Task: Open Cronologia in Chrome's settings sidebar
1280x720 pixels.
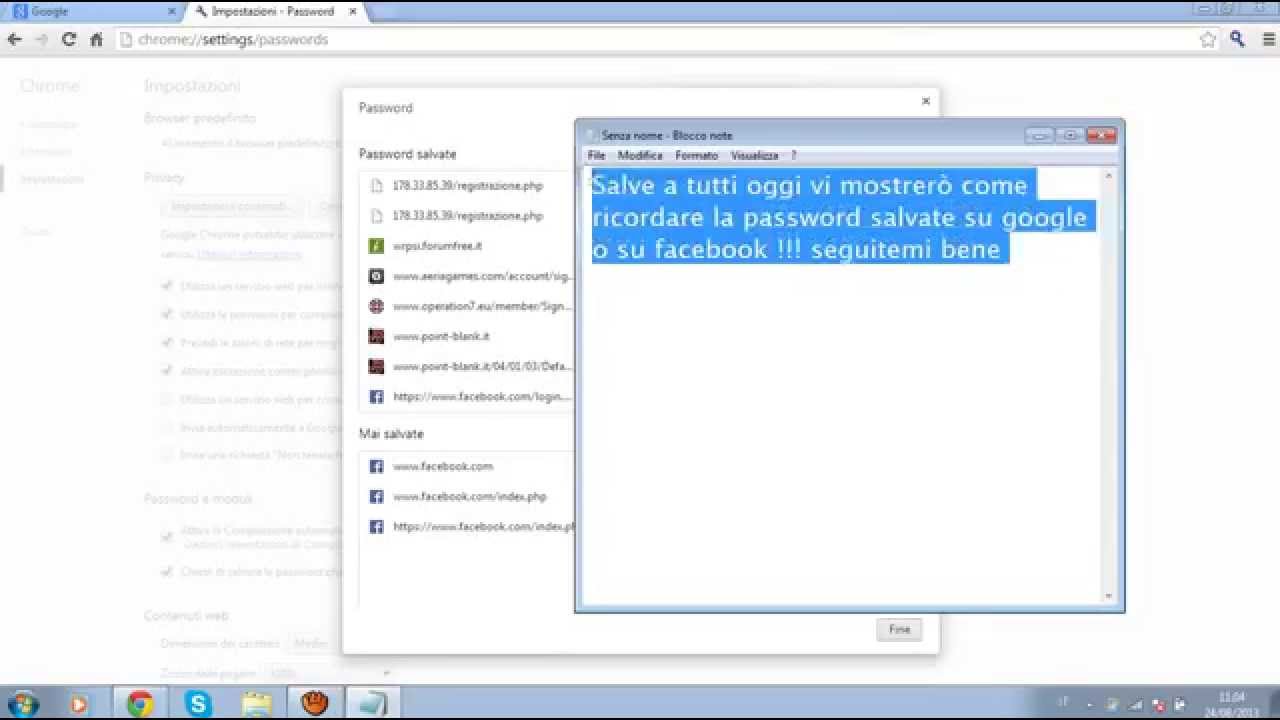Action: tap(48, 125)
